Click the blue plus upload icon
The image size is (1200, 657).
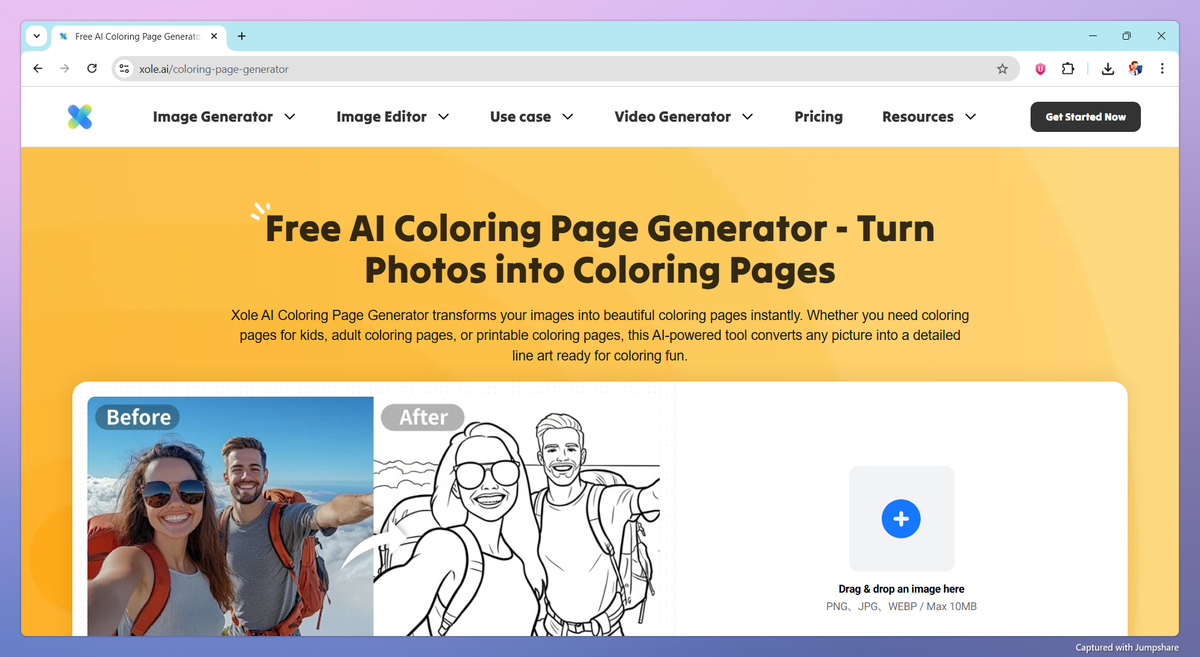pyautogui.click(x=901, y=518)
